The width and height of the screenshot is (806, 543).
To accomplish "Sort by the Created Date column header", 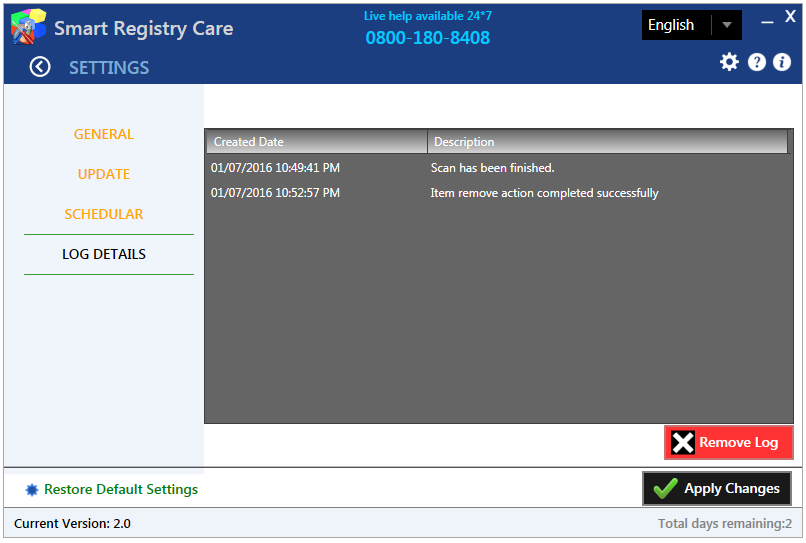I will [x=317, y=141].
